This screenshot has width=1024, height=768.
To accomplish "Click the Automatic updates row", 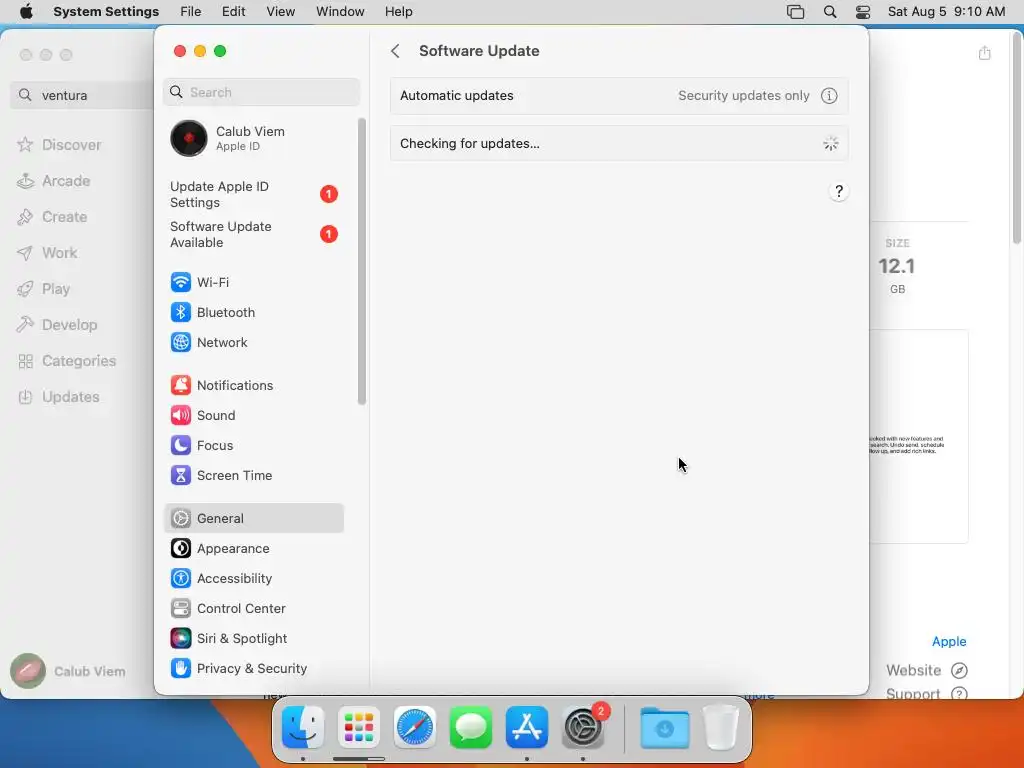I will [619, 95].
